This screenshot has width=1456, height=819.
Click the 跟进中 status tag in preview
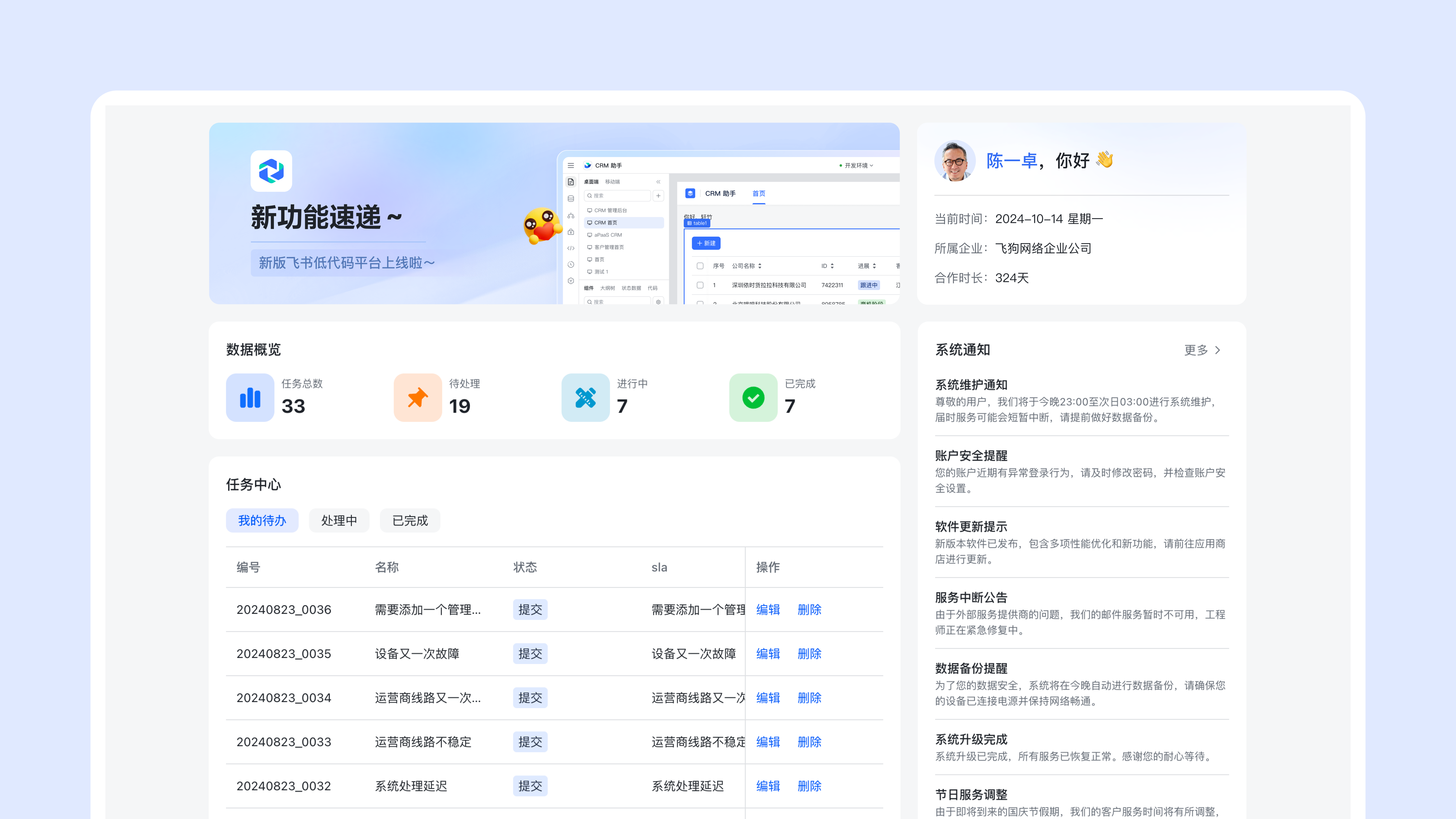869,285
